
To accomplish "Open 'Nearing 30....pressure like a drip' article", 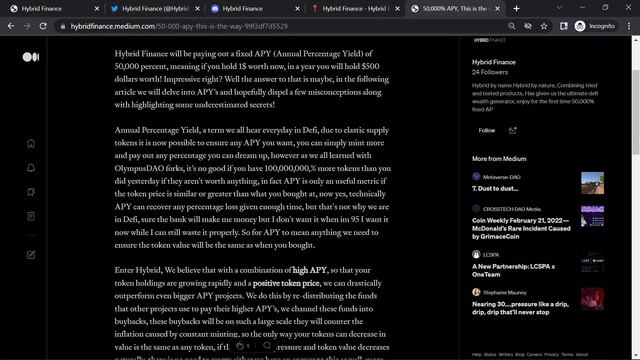I will point(520,308).
